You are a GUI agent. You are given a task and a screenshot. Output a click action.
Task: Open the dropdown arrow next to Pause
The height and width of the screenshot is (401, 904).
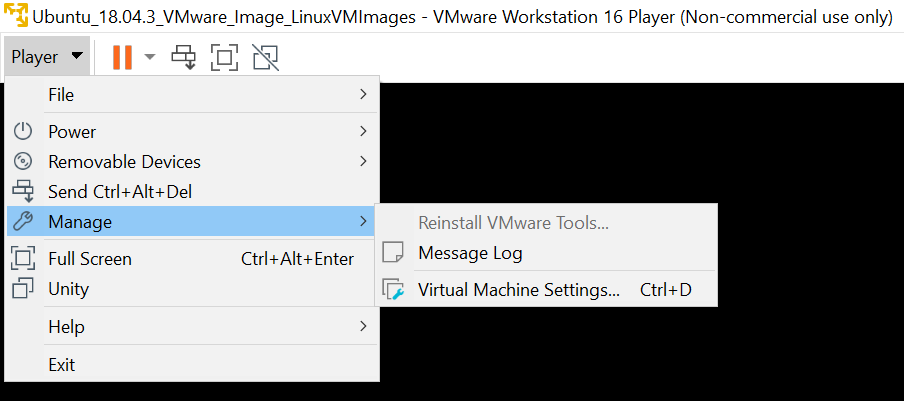coord(150,57)
